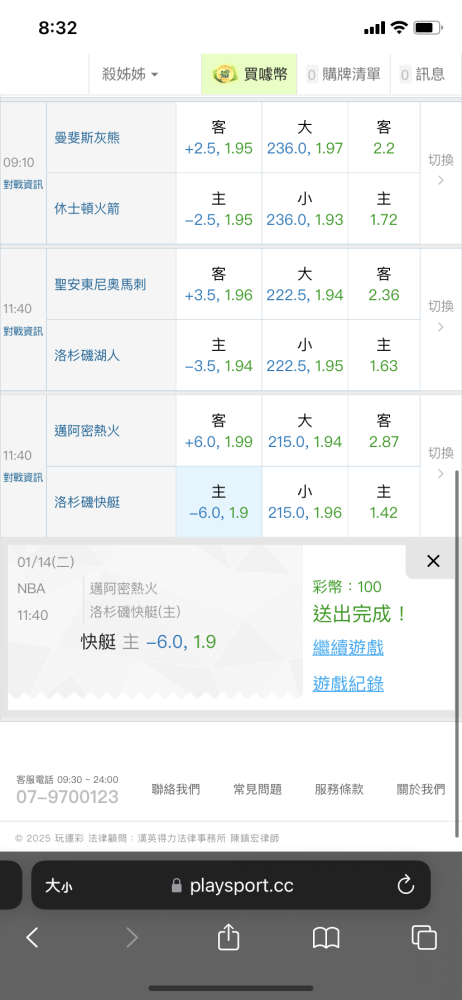Open 遊戲紀錄 game records
This screenshot has width=462, height=1000.
click(348, 684)
